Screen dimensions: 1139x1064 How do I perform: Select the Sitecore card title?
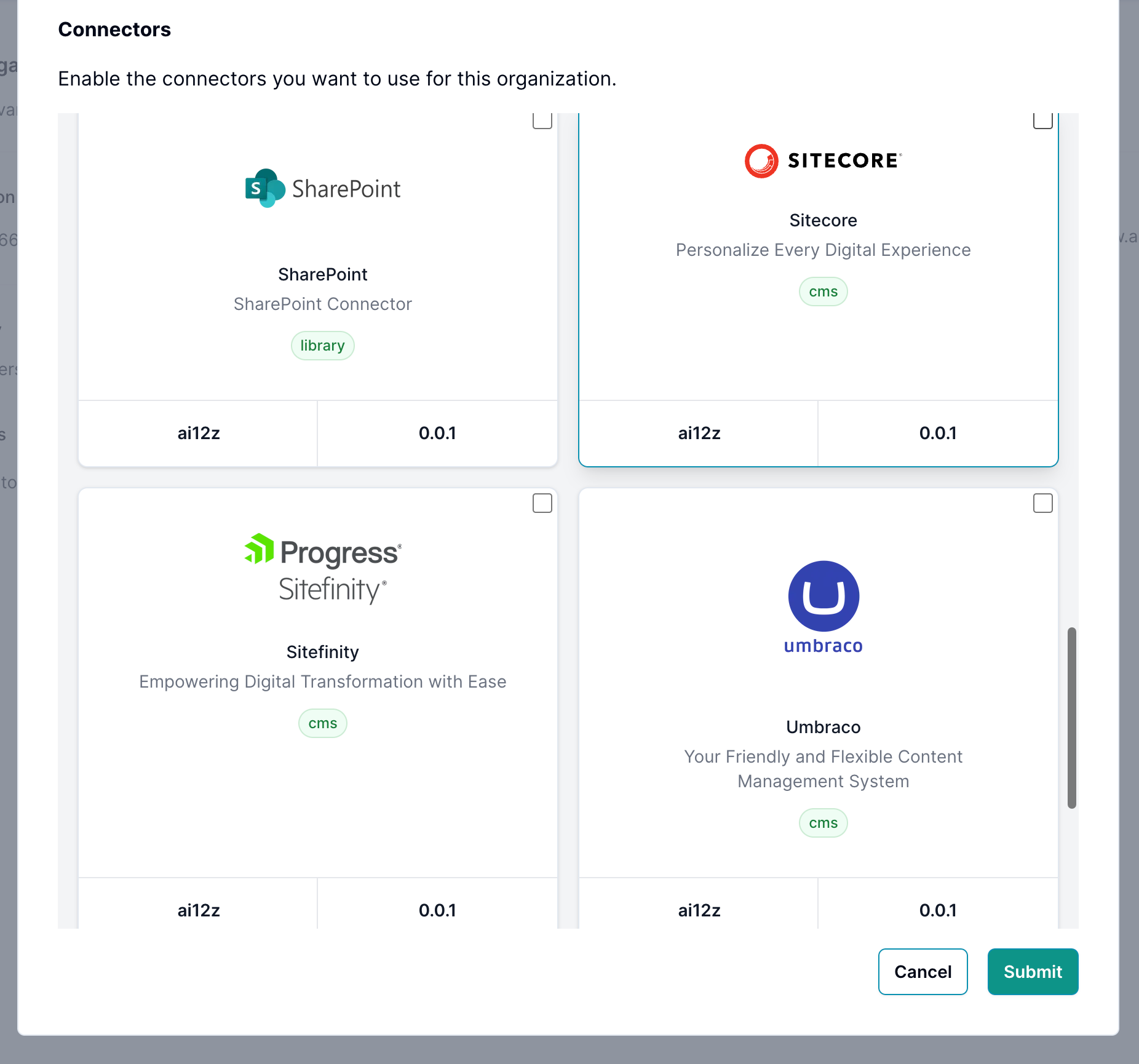(x=823, y=220)
